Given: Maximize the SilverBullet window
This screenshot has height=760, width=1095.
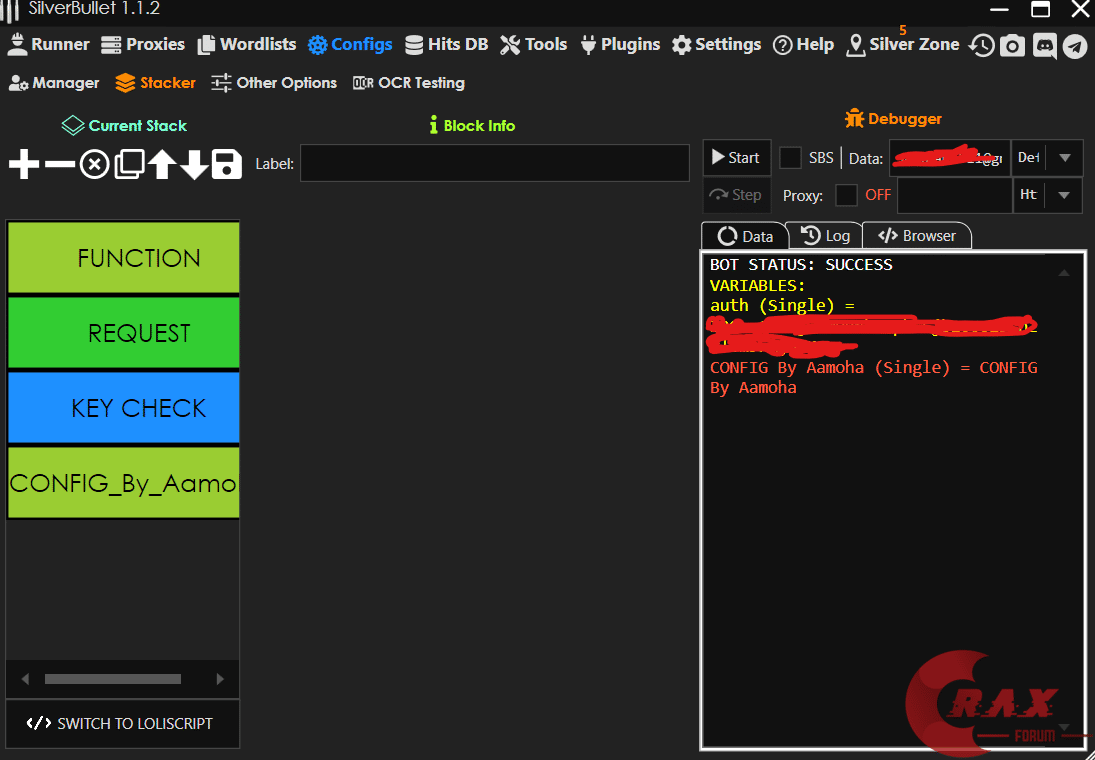Looking at the screenshot, I should click(x=1041, y=9).
